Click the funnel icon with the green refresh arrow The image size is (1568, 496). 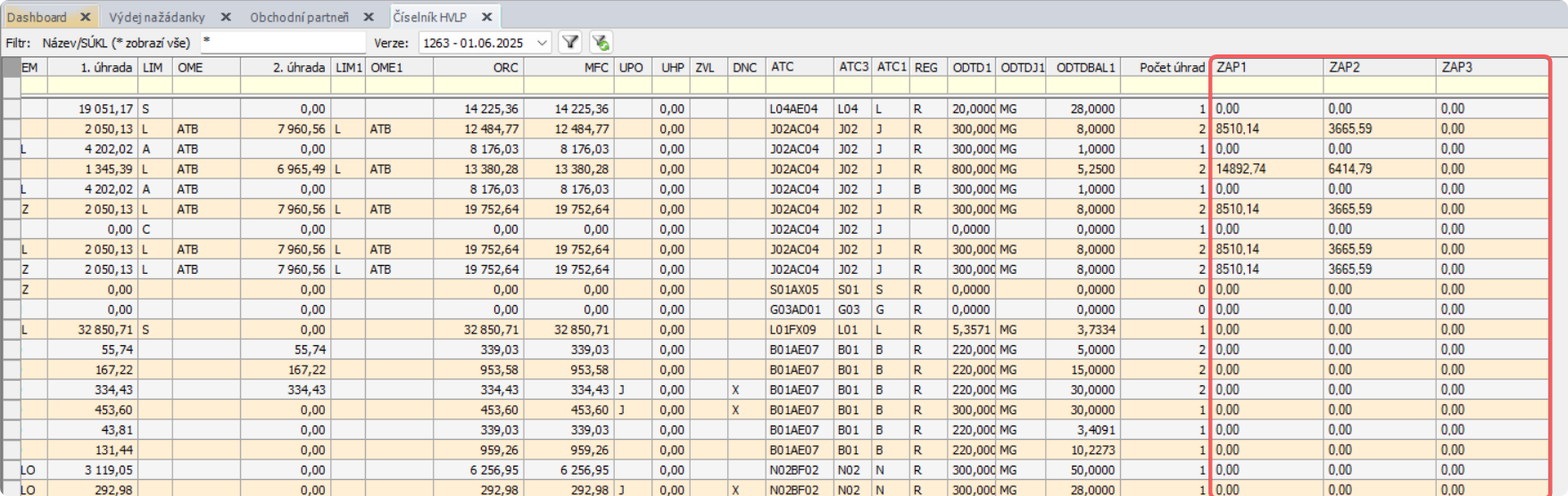(x=601, y=42)
